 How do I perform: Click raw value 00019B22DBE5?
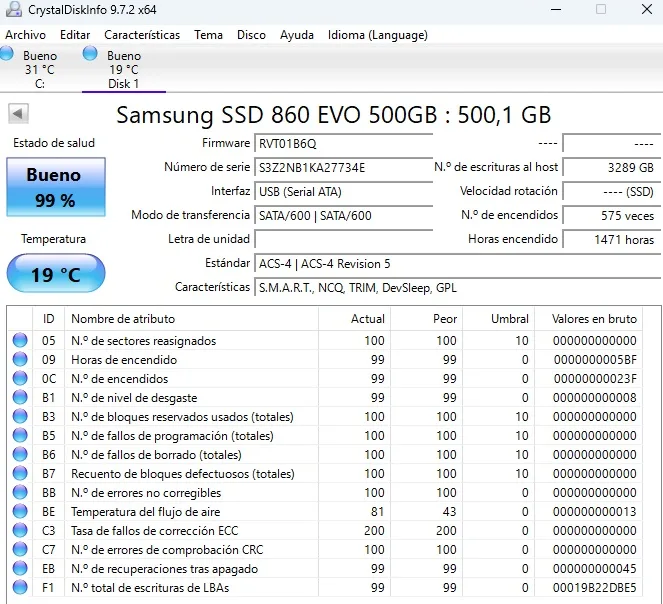(x=595, y=588)
